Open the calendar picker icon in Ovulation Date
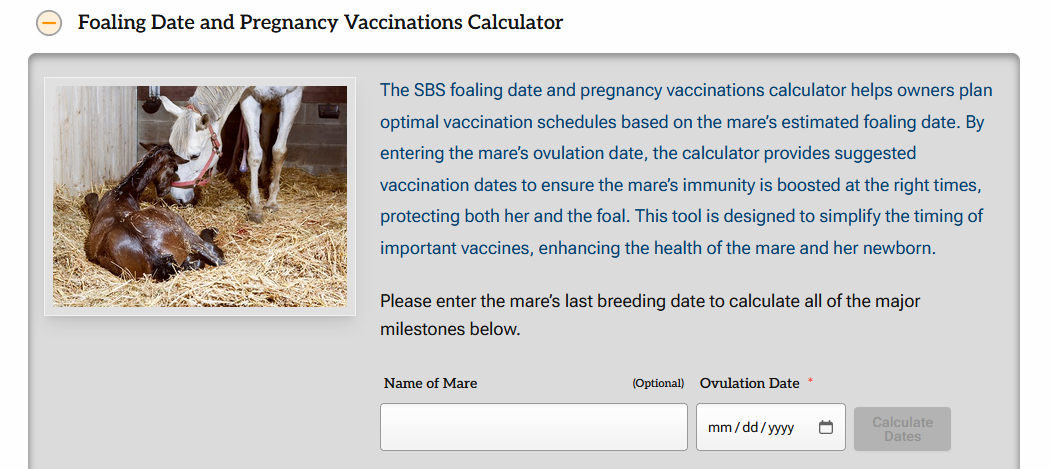 click(826, 427)
